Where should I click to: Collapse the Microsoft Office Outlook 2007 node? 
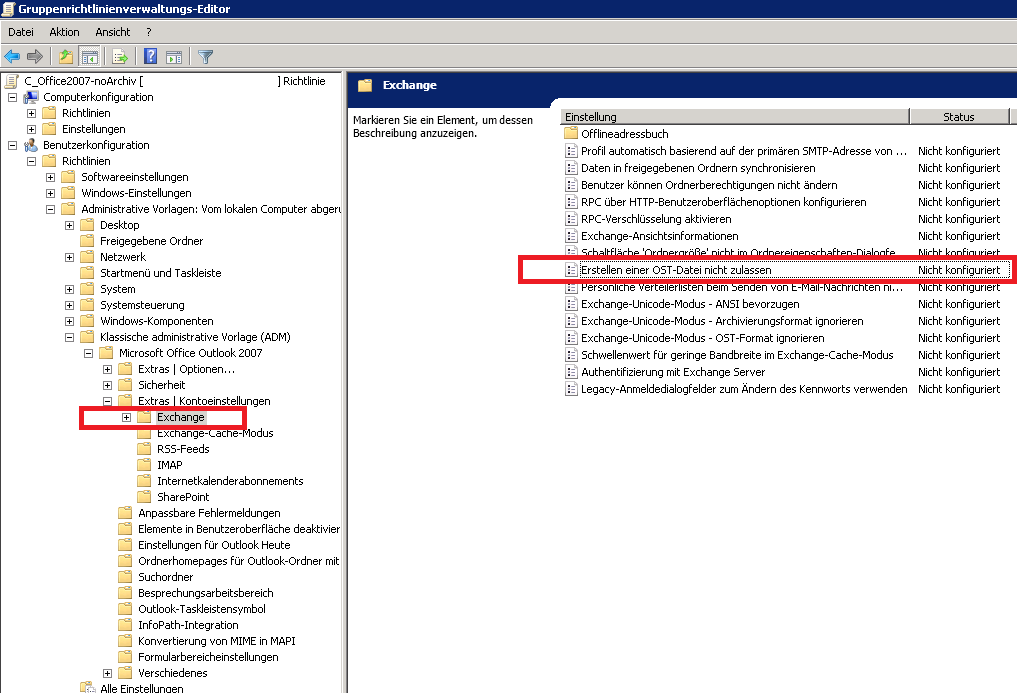pyautogui.click(x=89, y=353)
